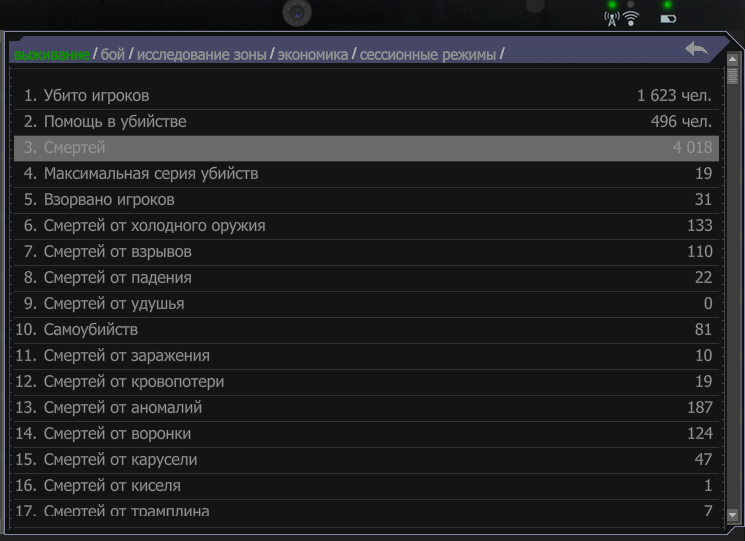Open the исследование зоны tab

[201, 55]
